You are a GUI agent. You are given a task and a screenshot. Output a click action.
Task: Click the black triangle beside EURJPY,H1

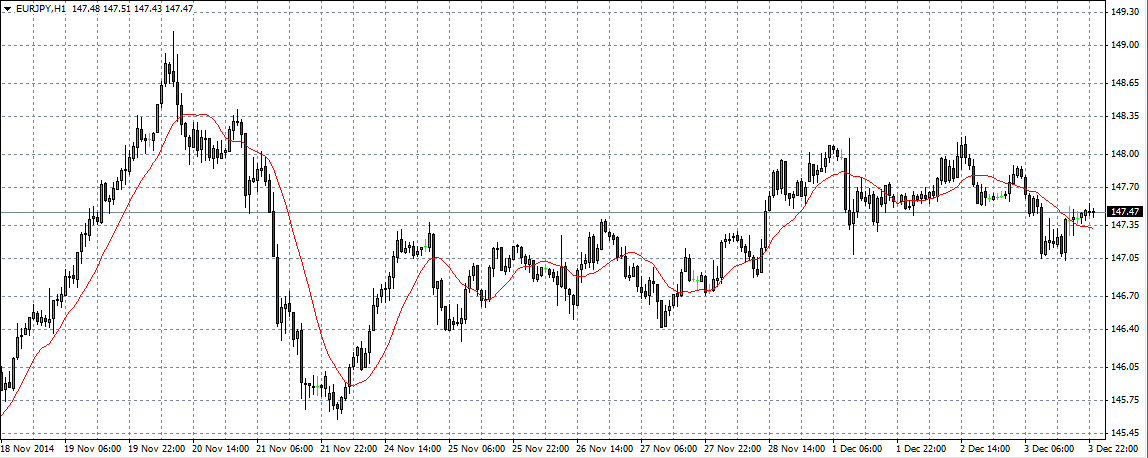(7, 7)
